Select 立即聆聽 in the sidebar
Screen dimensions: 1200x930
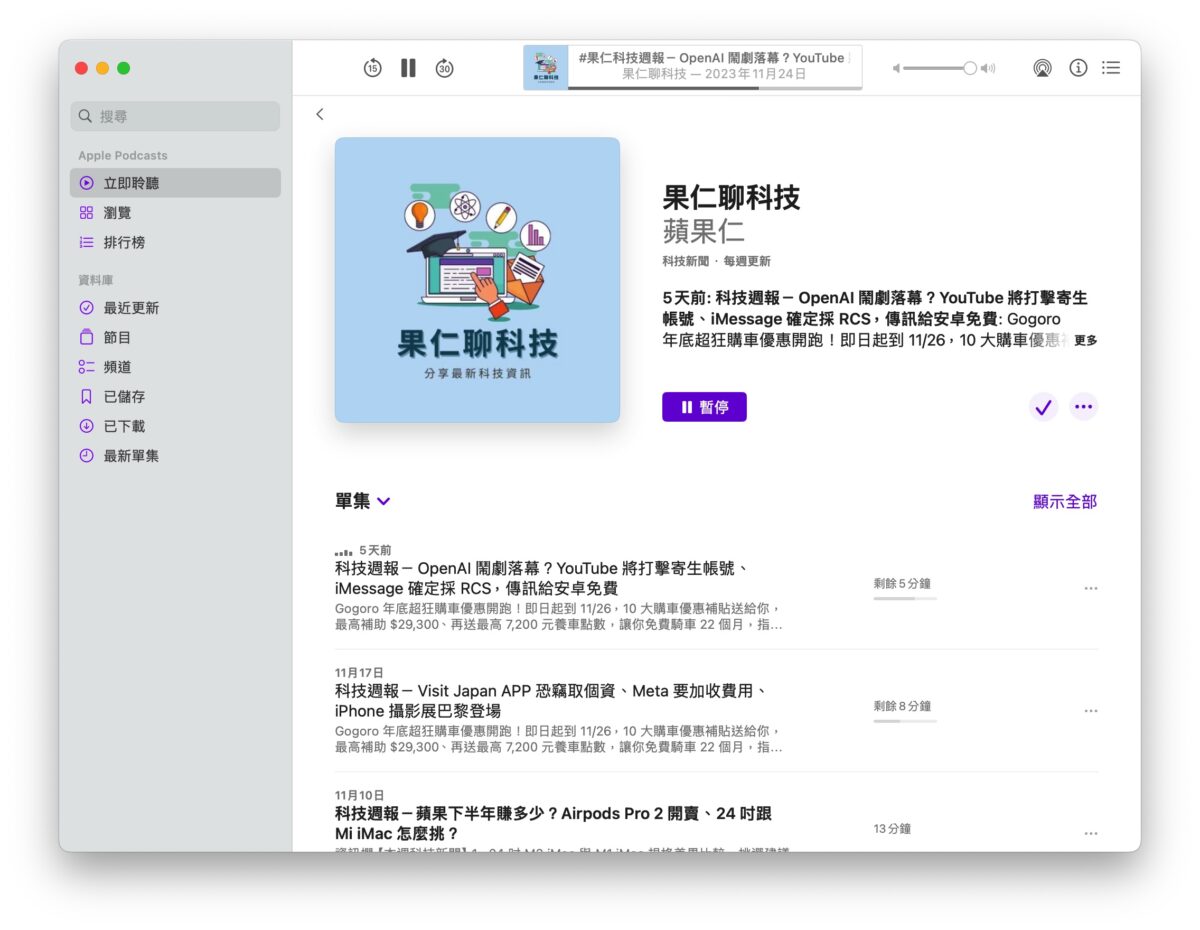click(175, 183)
